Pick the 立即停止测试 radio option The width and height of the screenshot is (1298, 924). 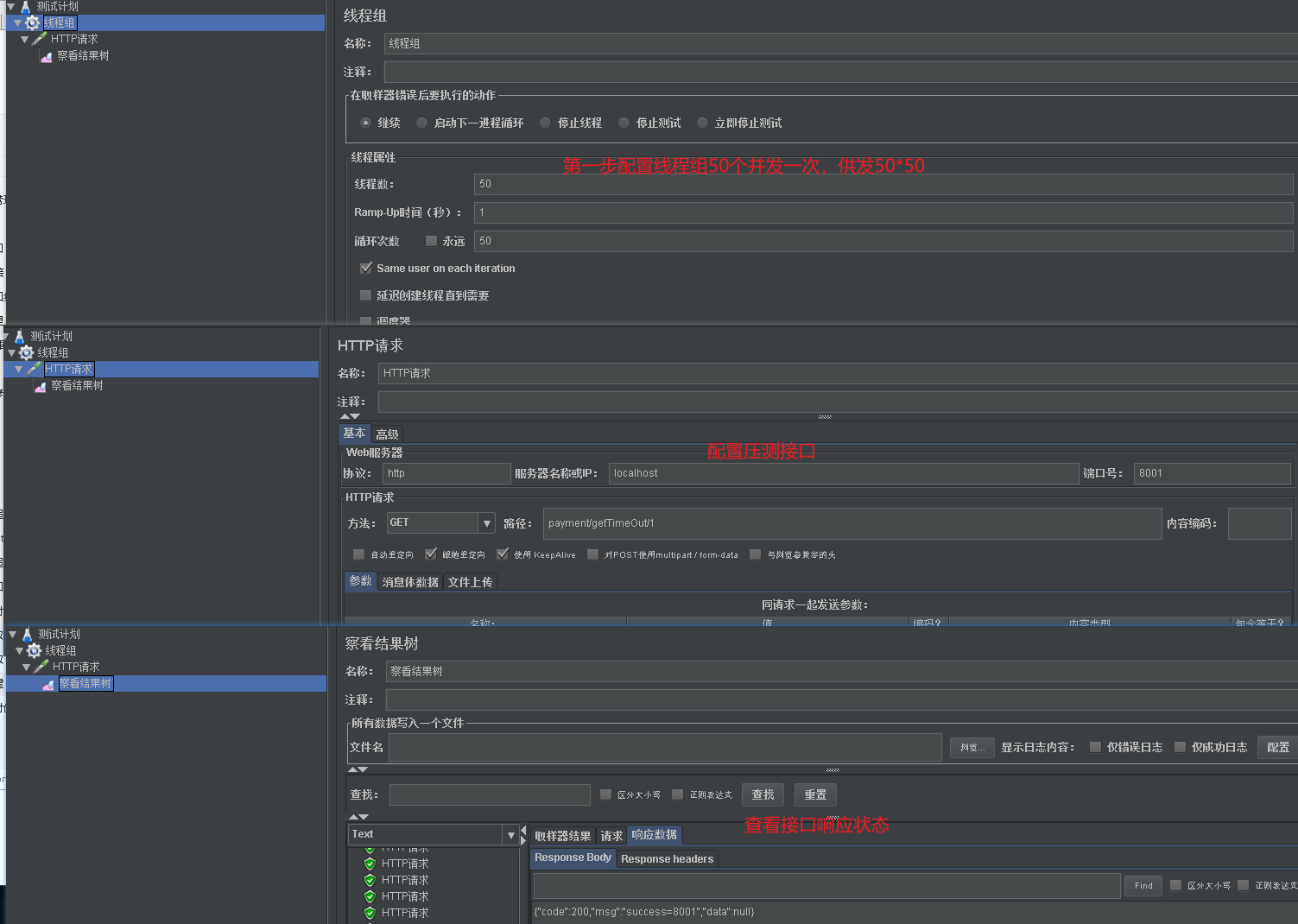click(702, 123)
